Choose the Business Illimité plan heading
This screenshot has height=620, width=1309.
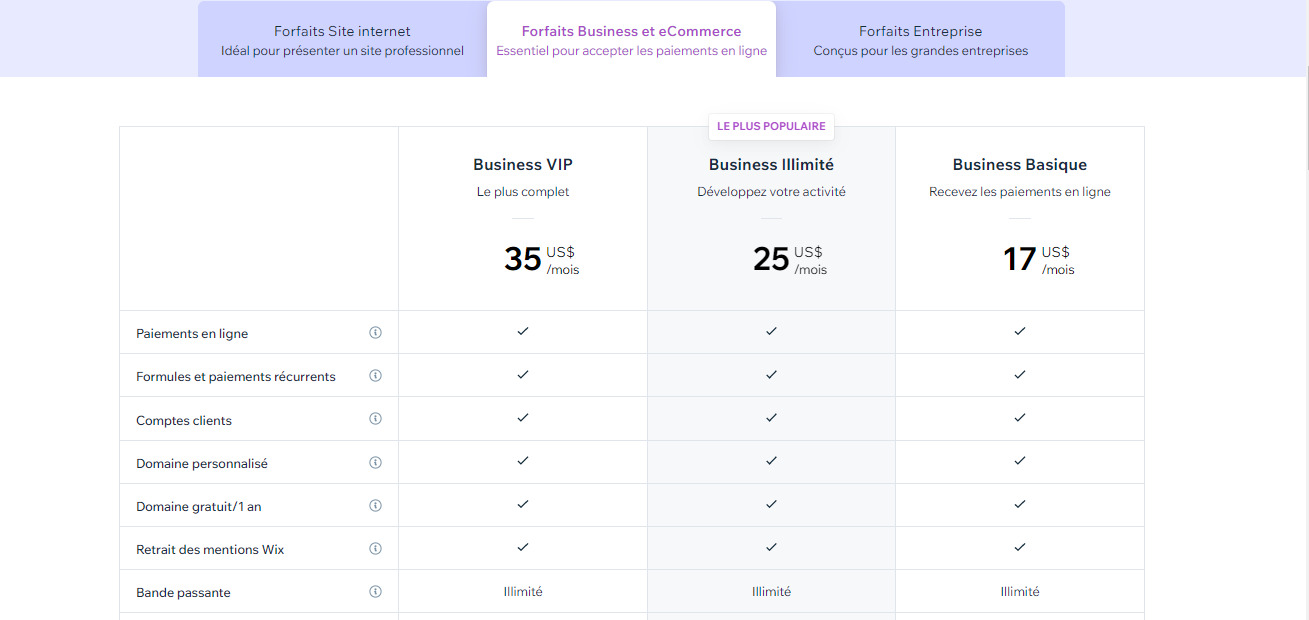pos(771,165)
